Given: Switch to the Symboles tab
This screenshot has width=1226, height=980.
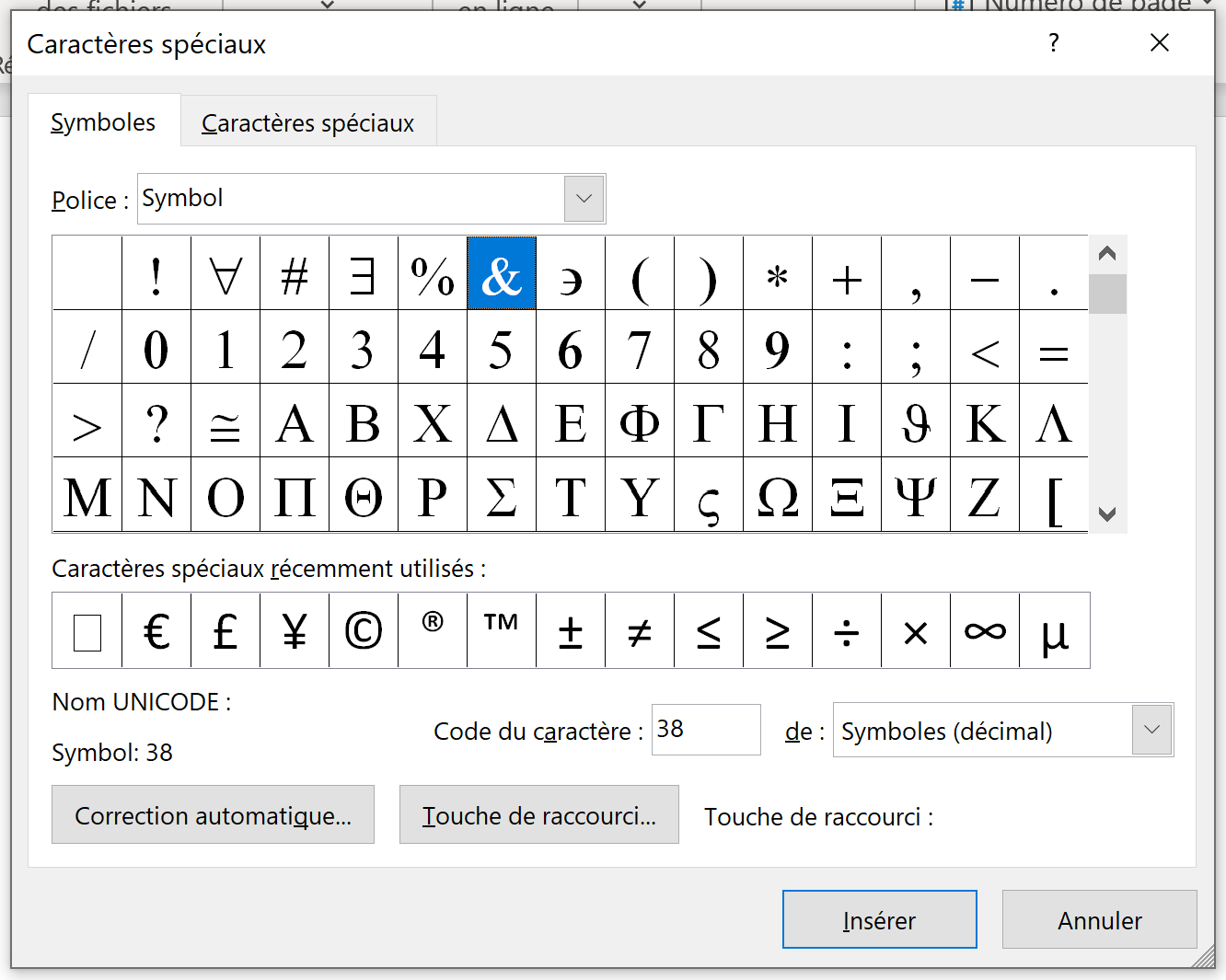Looking at the screenshot, I should click(103, 121).
